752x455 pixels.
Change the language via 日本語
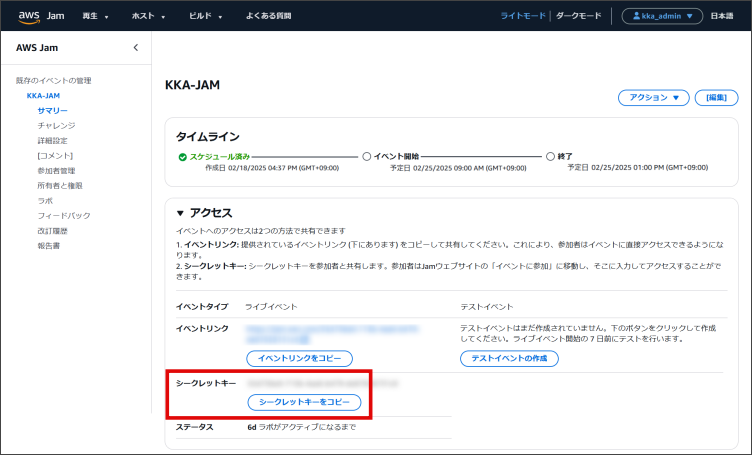coord(721,16)
